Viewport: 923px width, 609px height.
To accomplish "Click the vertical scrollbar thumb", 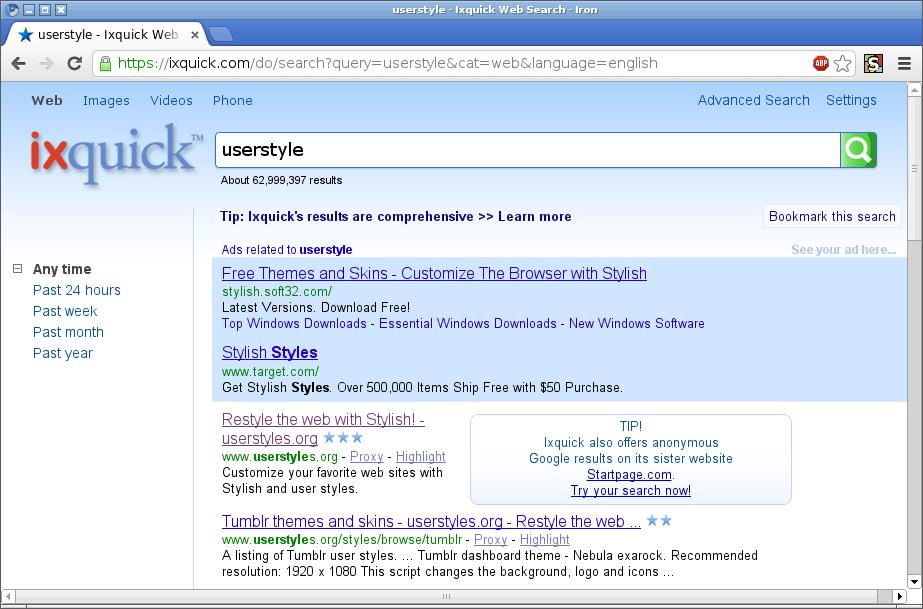I will click(914, 169).
